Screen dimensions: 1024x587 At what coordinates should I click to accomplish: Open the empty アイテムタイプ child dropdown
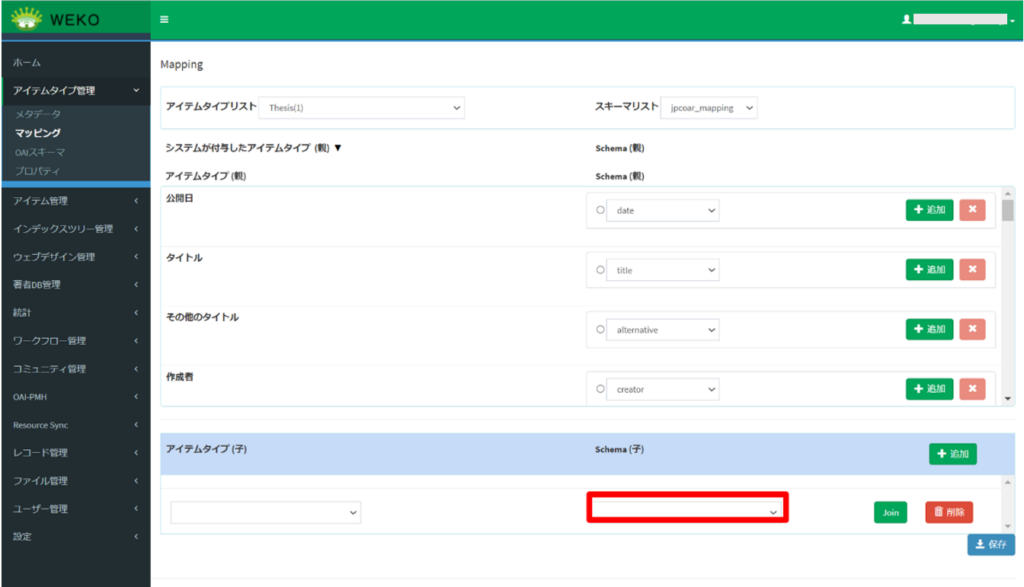coord(265,512)
